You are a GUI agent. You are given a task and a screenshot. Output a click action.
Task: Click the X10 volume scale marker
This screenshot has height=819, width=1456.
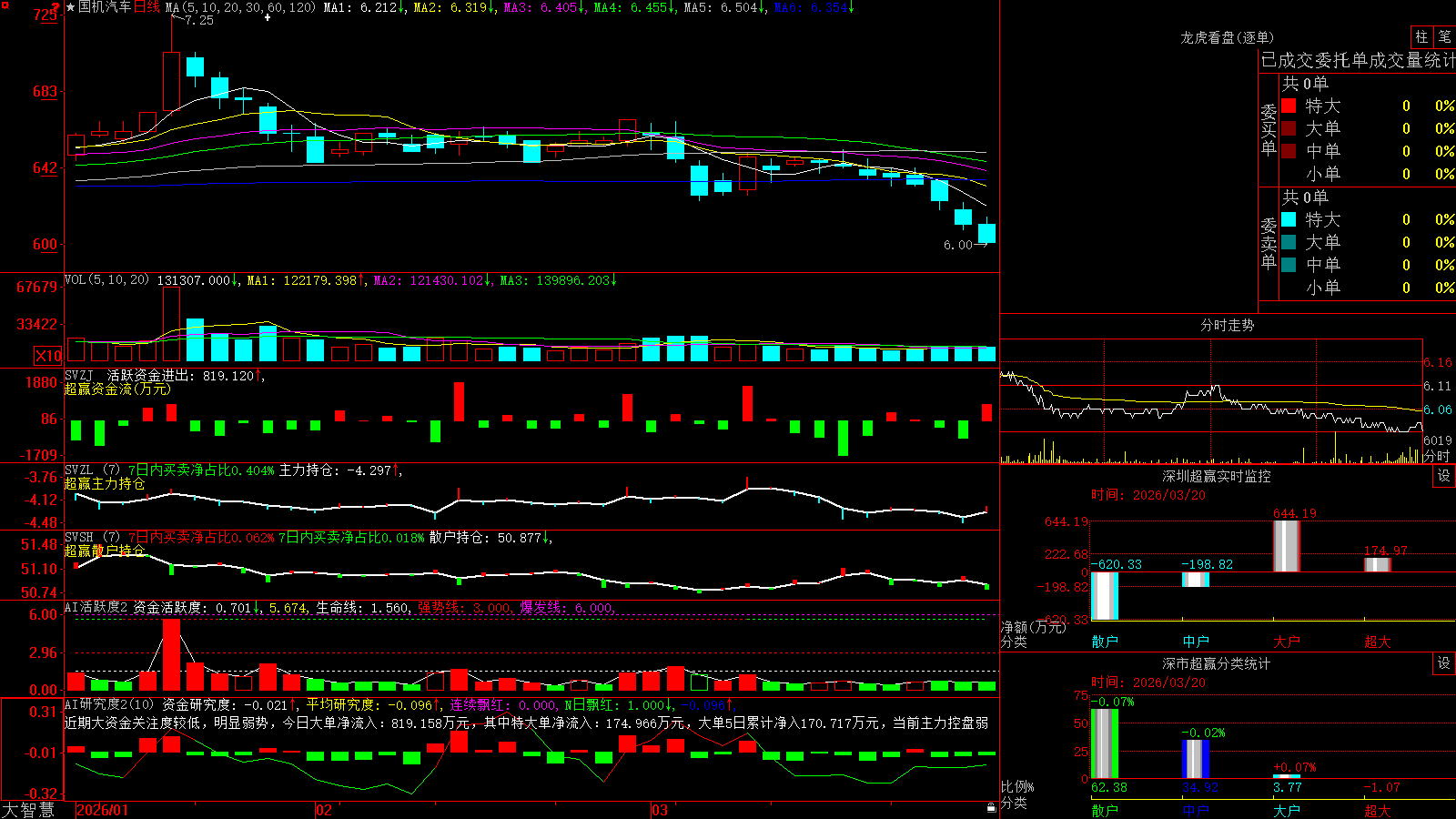pyautogui.click(x=48, y=356)
